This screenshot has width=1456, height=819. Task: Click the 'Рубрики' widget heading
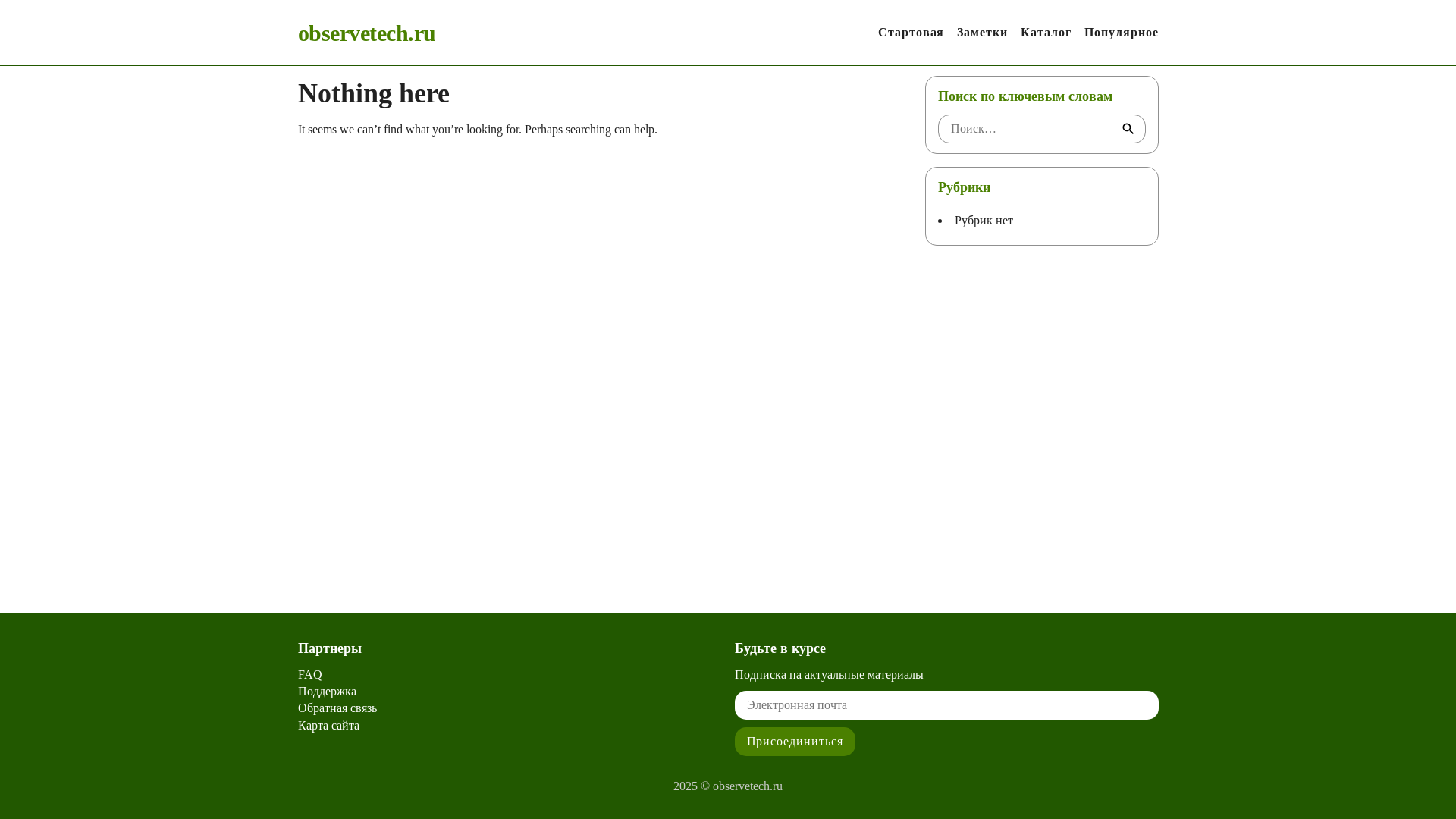pos(964,187)
